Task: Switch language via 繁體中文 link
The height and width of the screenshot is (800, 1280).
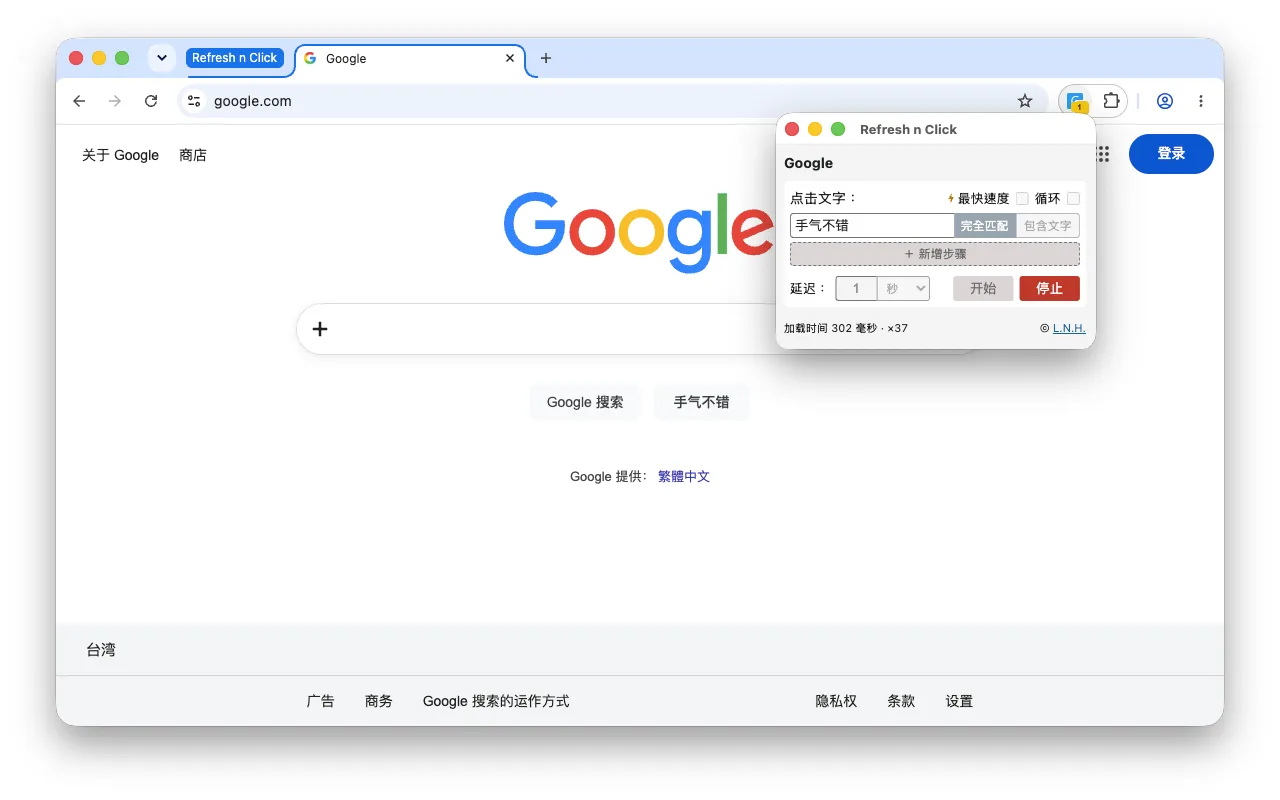Action: coord(684,477)
